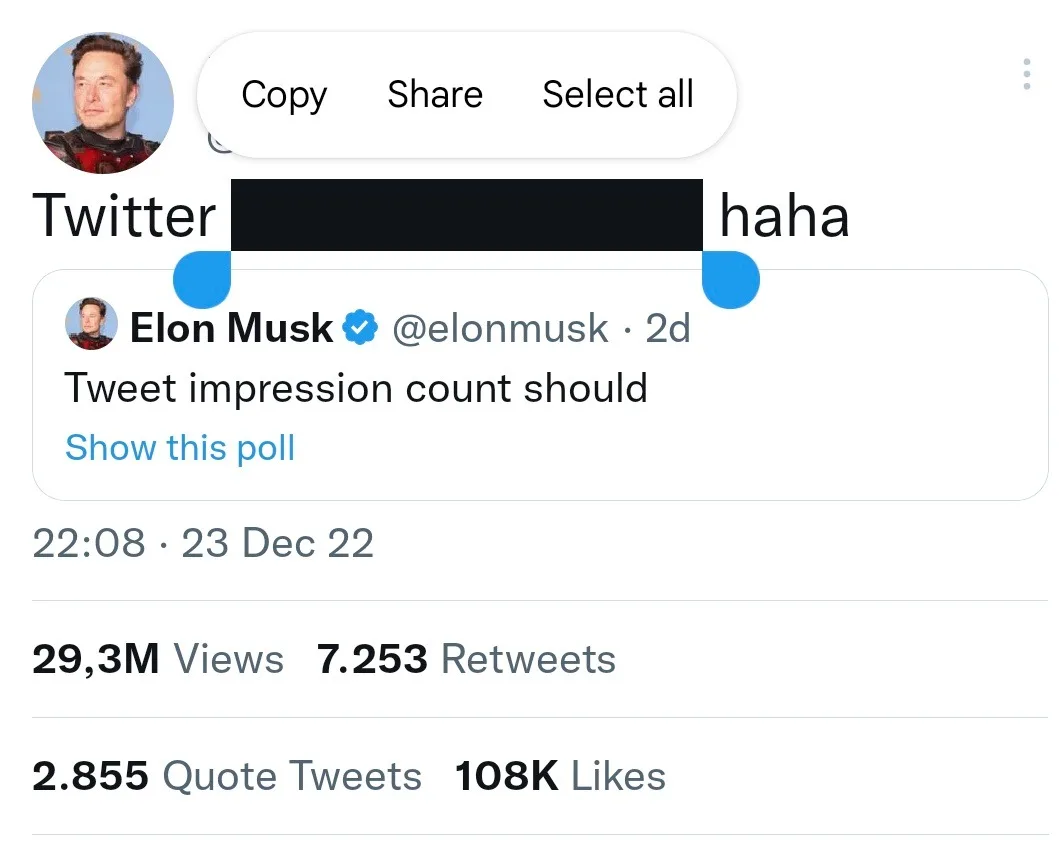1059x852 pixels.
Task: Open the large profile picture
Action: tap(103, 103)
